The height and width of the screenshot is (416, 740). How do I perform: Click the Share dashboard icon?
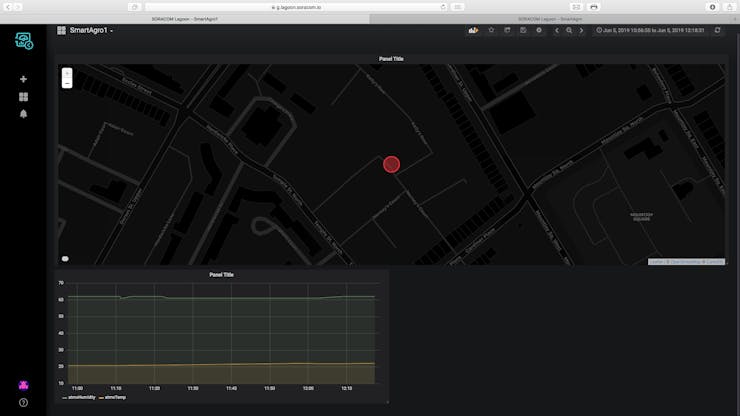click(x=507, y=30)
